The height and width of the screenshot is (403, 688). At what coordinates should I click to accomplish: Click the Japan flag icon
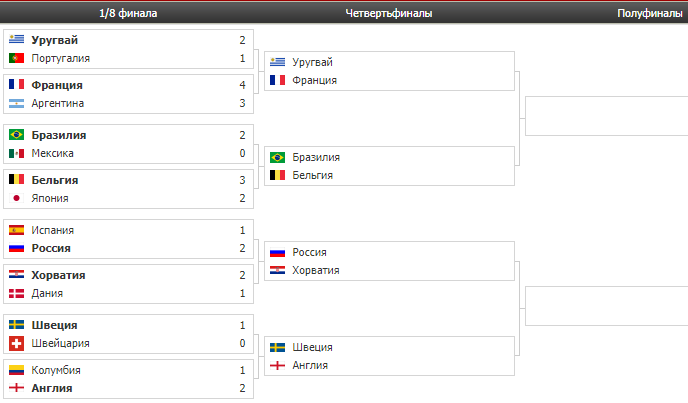pyautogui.click(x=17, y=198)
